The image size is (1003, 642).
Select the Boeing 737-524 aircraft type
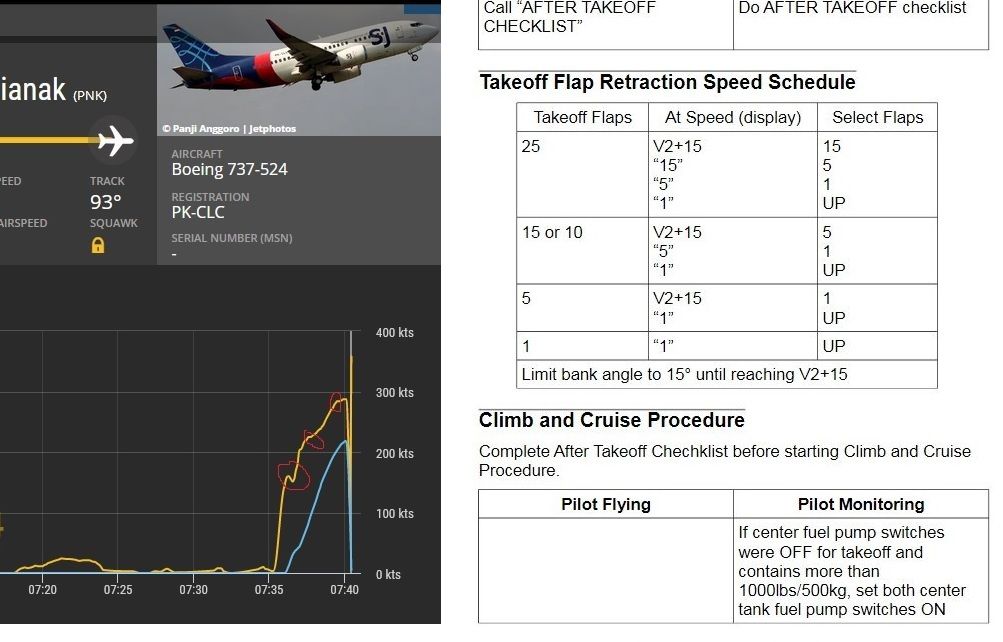[x=229, y=169]
